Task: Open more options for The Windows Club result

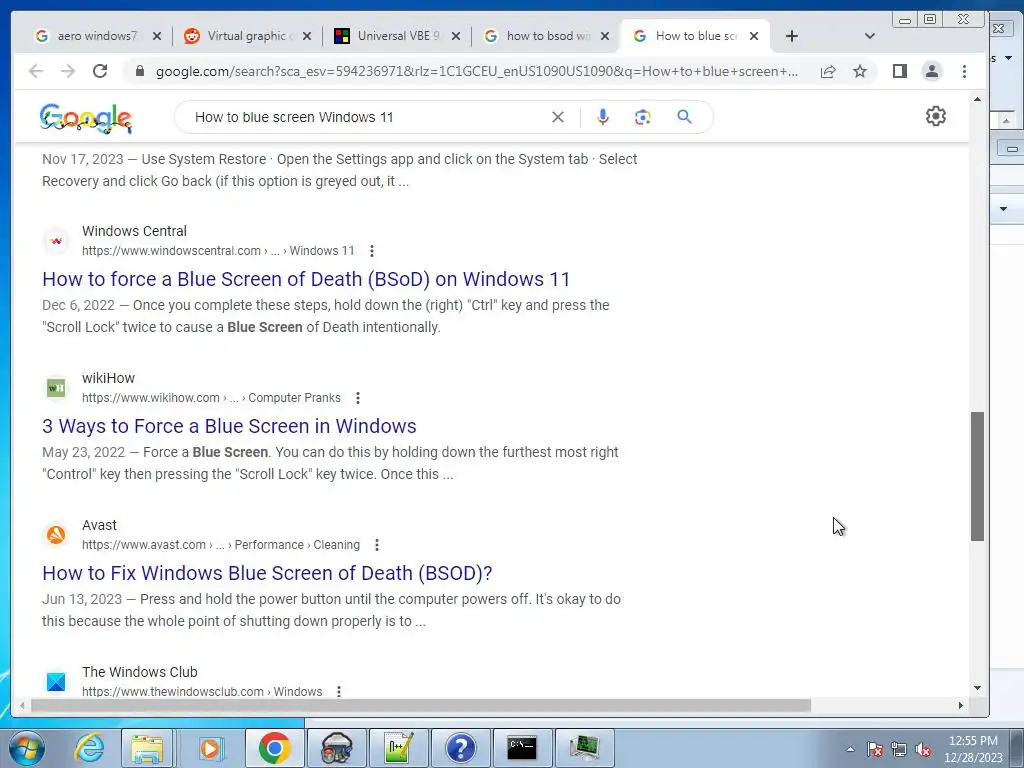Action: pyautogui.click(x=339, y=692)
